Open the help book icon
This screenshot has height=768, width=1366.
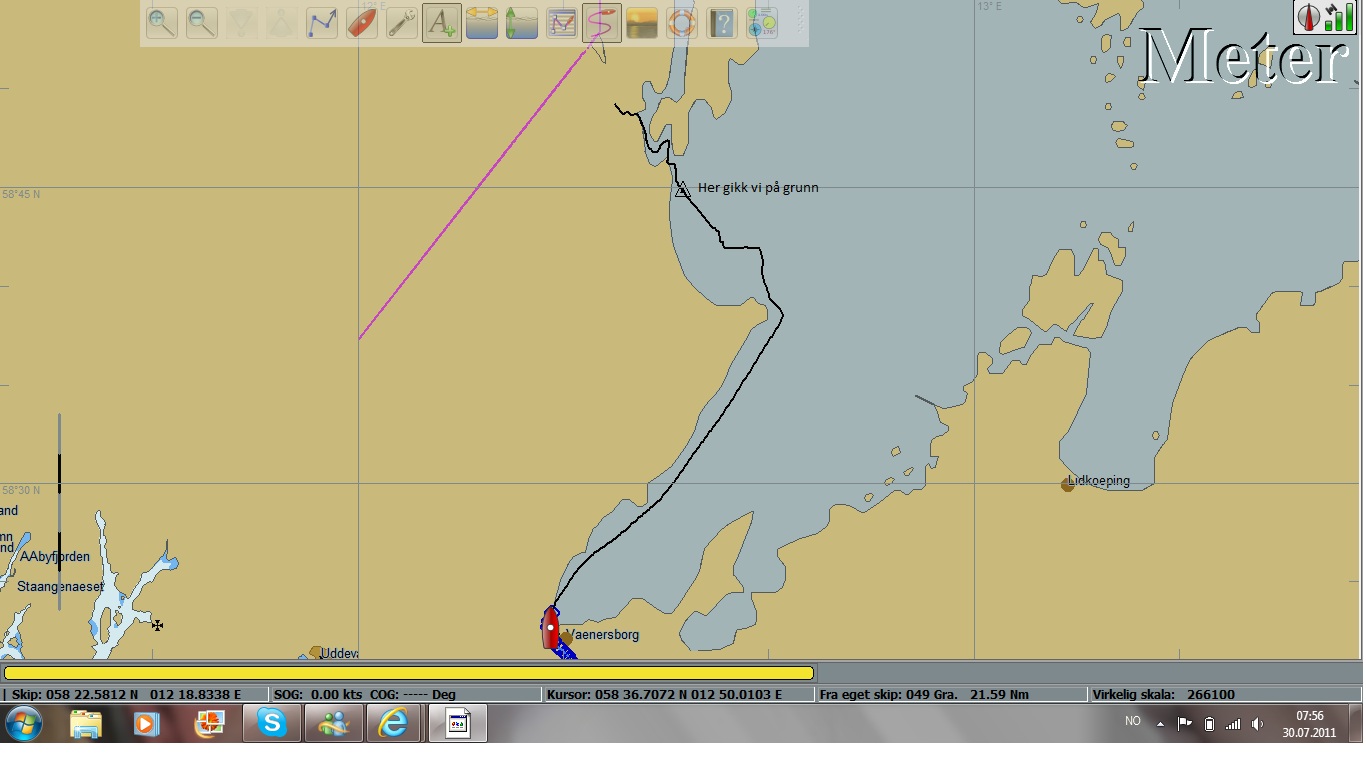click(722, 23)
